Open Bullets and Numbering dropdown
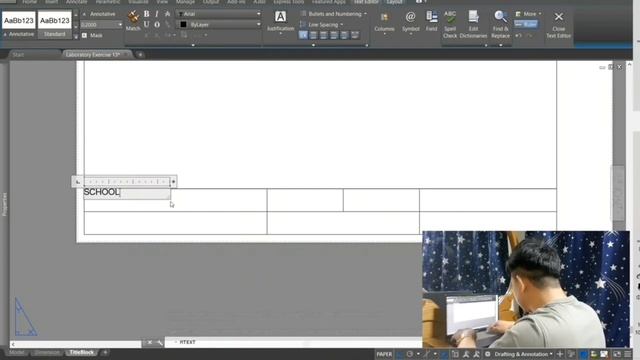 coord(333,14)
